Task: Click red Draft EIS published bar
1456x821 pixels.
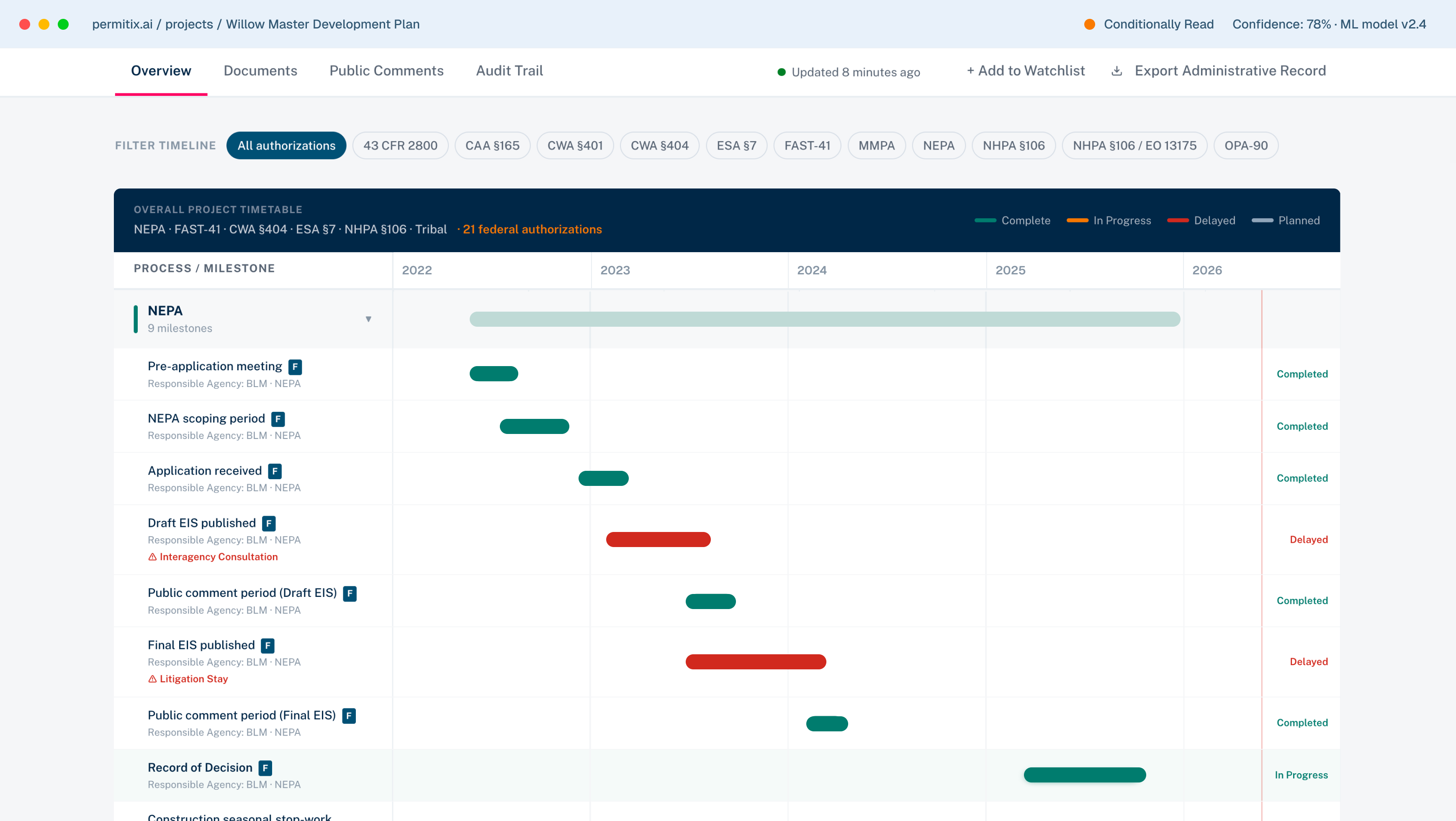Action: click(x=658, y=540)
